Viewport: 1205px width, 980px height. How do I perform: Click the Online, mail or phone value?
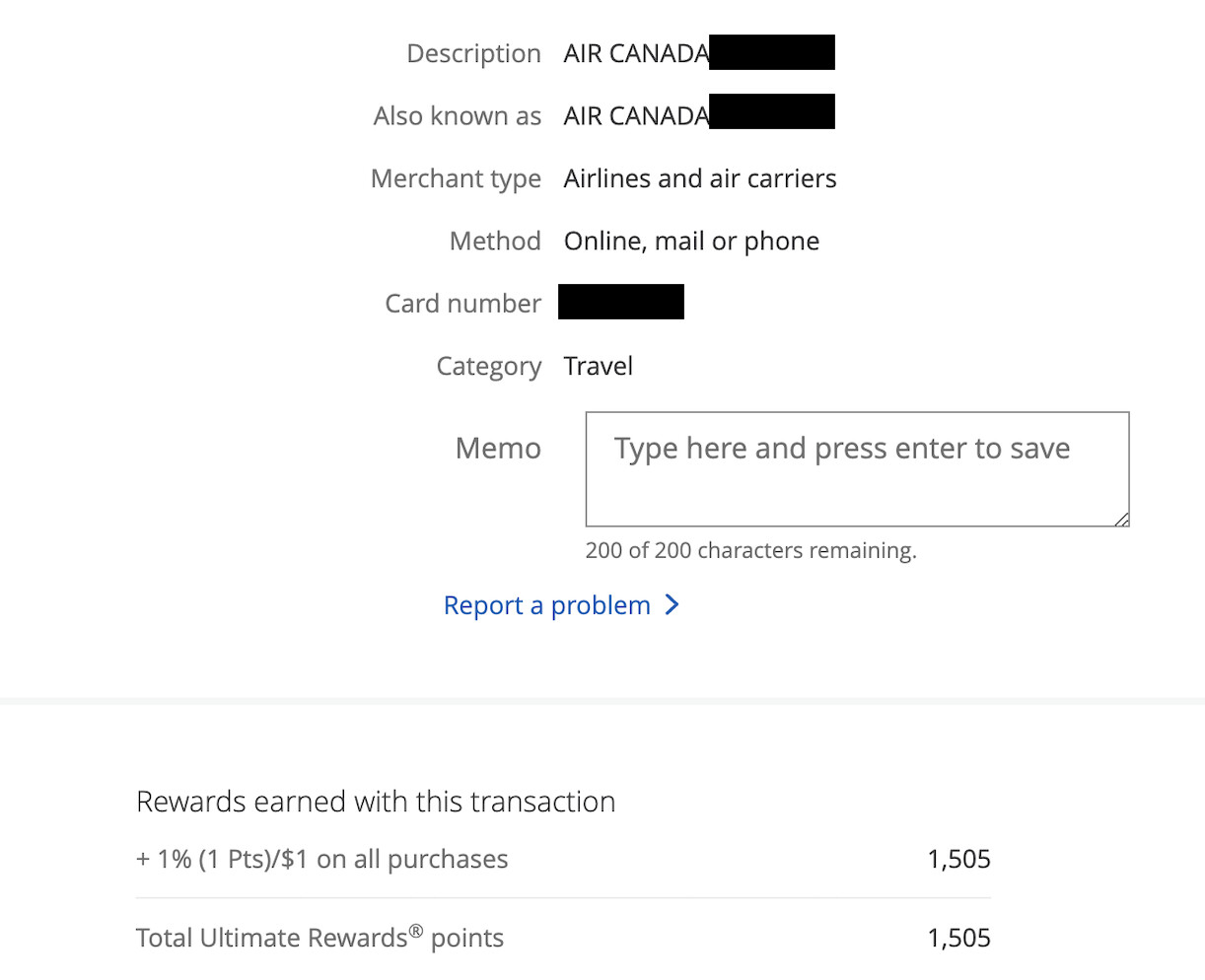pyautogui.click(x=691, y=242)
